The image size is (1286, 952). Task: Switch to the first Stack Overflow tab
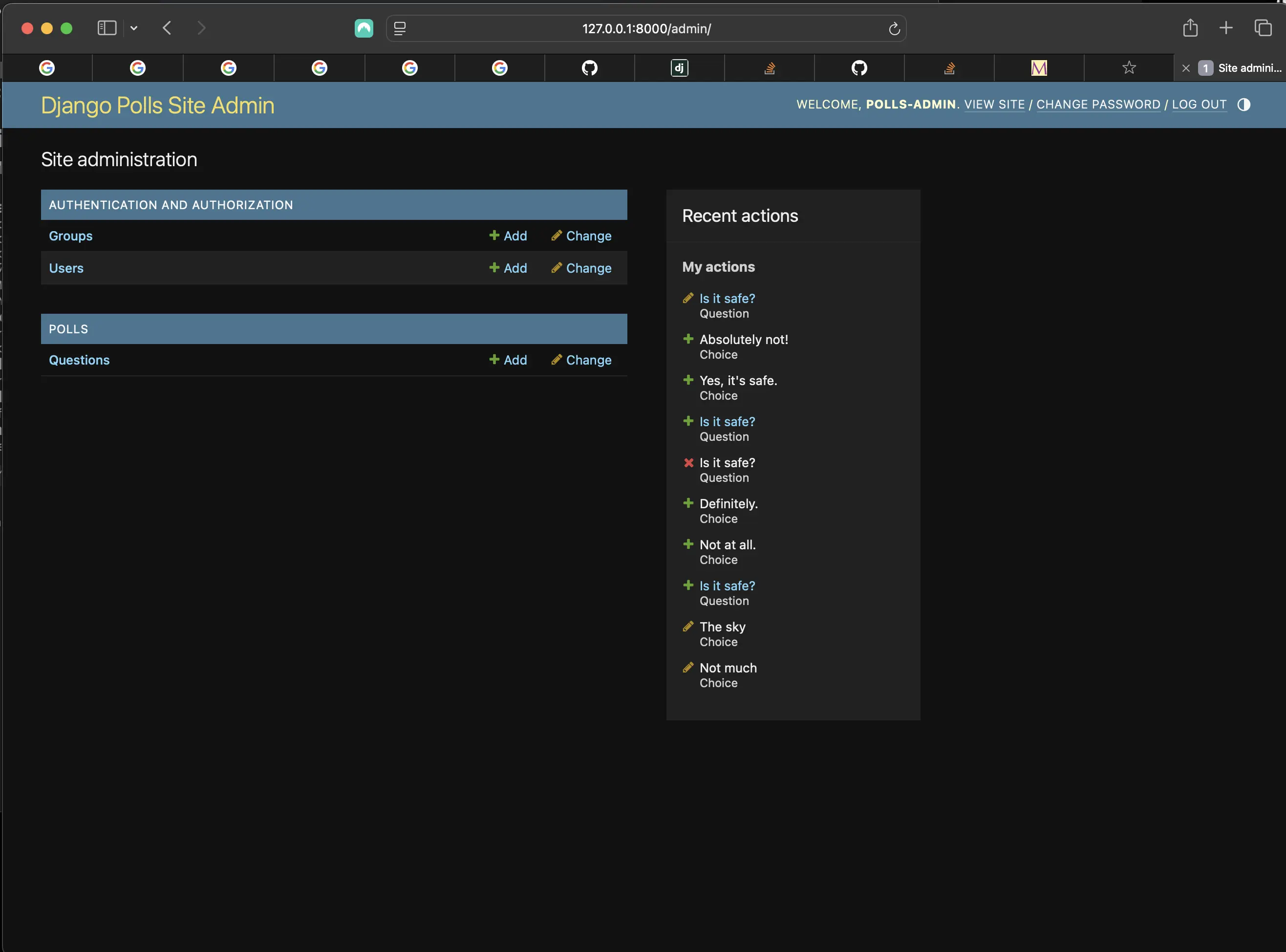[x=770, y=68]
